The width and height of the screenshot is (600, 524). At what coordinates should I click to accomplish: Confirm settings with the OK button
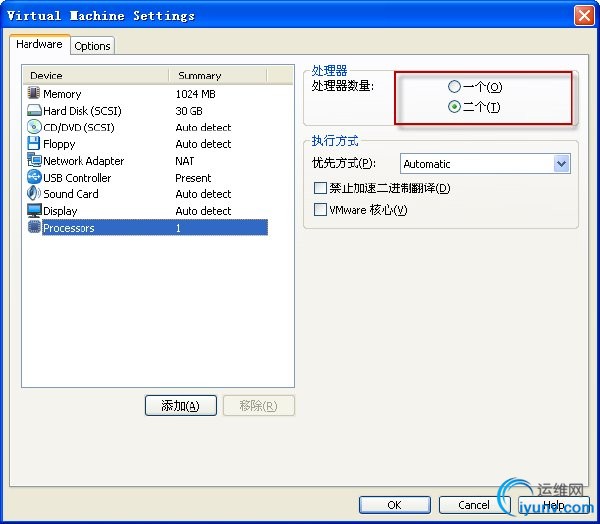[x=395, y=505]
